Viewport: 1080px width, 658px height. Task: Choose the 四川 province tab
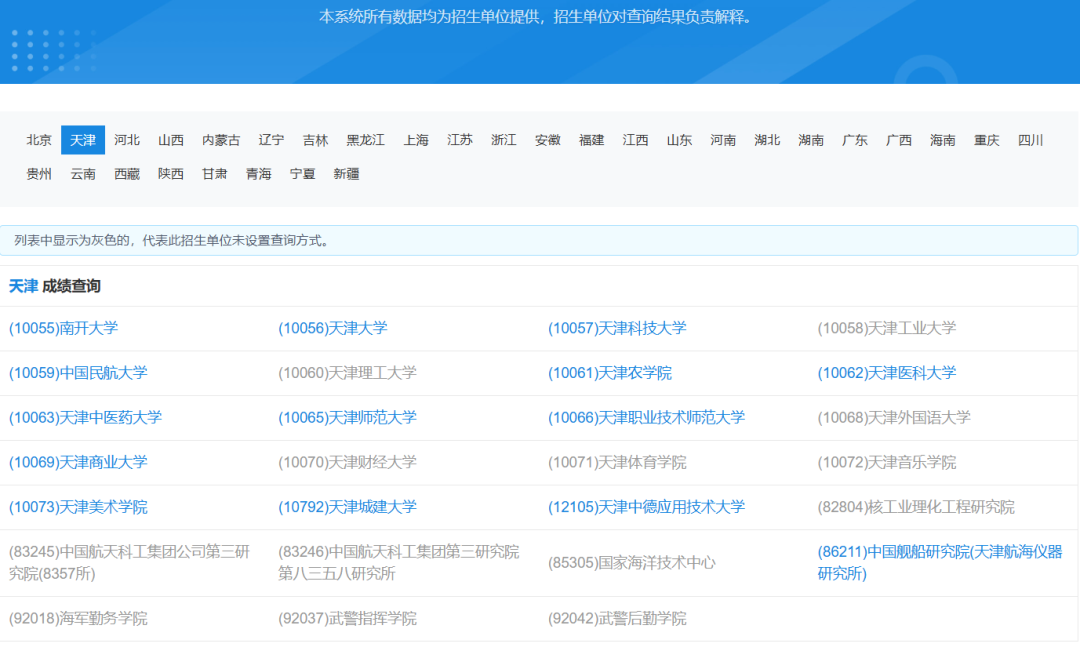tap(1030, 140)
